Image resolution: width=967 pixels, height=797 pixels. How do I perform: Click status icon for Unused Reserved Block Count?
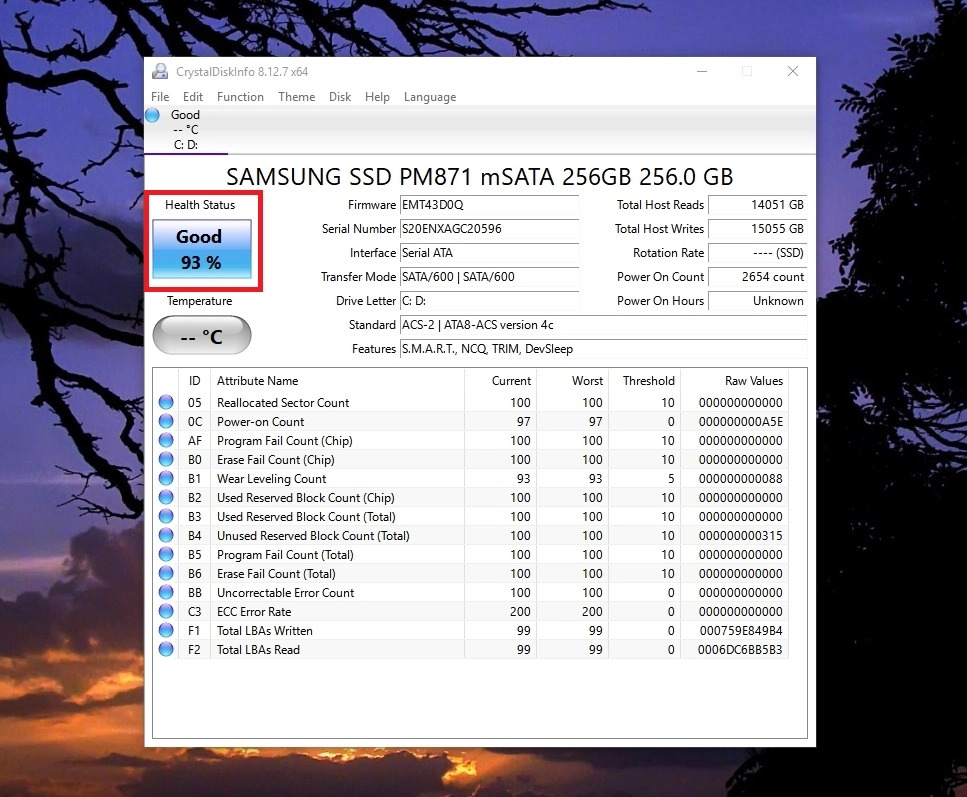pos(166,535)
